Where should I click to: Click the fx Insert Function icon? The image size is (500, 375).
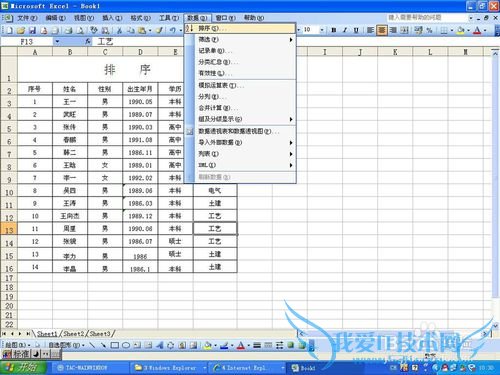(88, 41)
